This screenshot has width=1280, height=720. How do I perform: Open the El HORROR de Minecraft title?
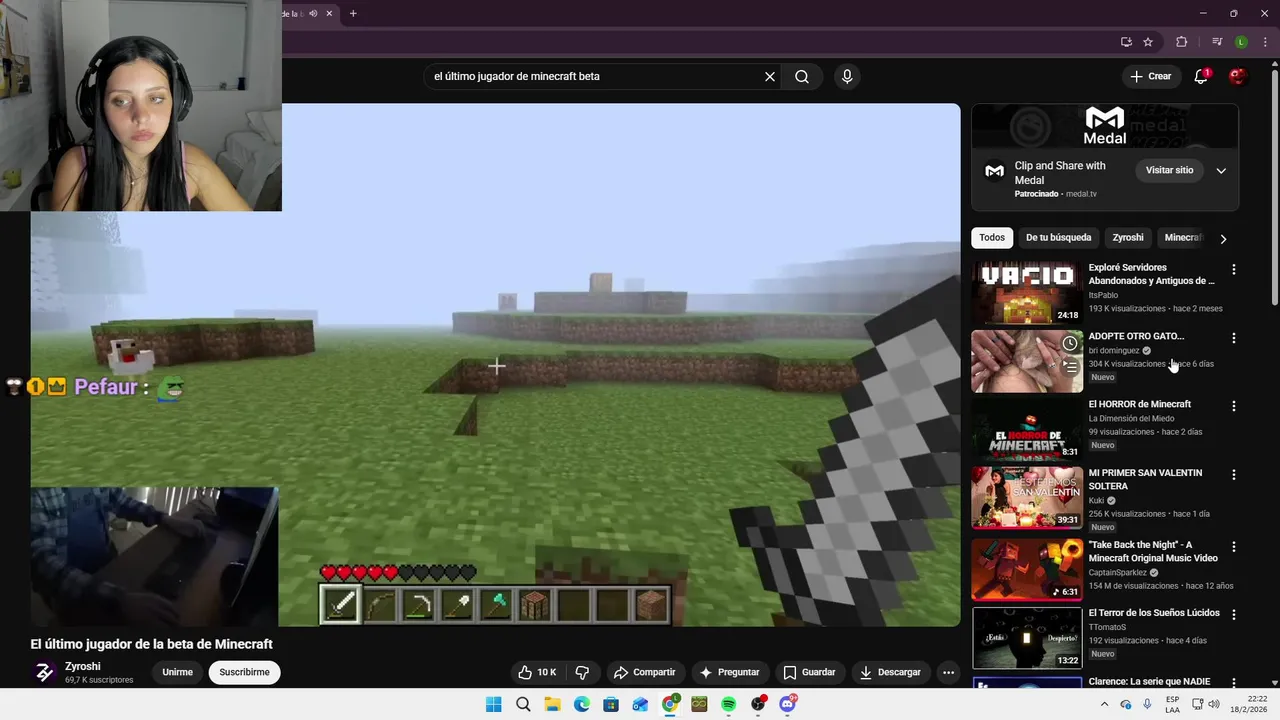click(x=1139, y=404)
